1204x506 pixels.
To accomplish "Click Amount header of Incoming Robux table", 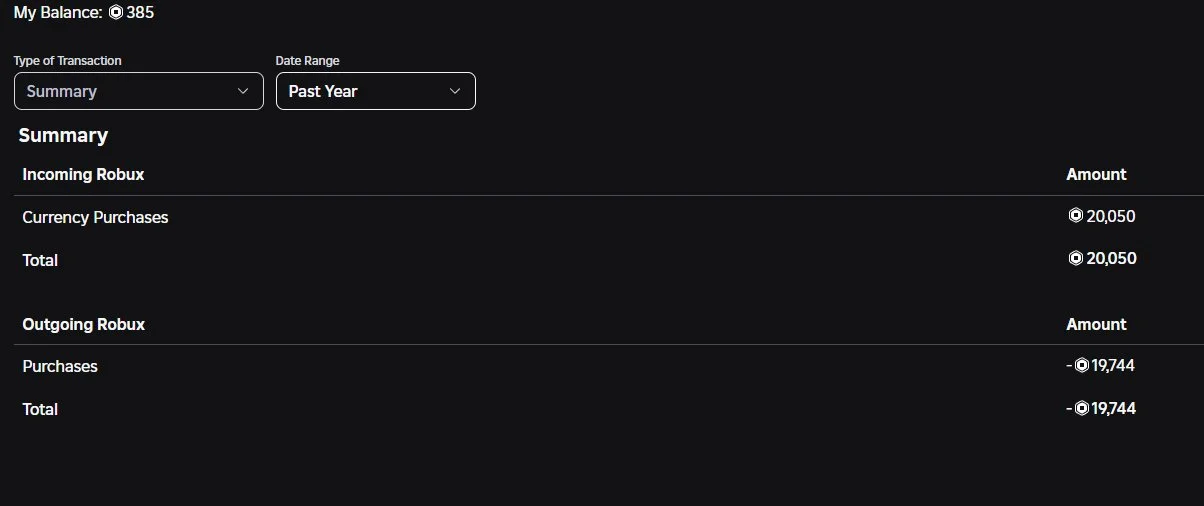I will point(1096,174).
